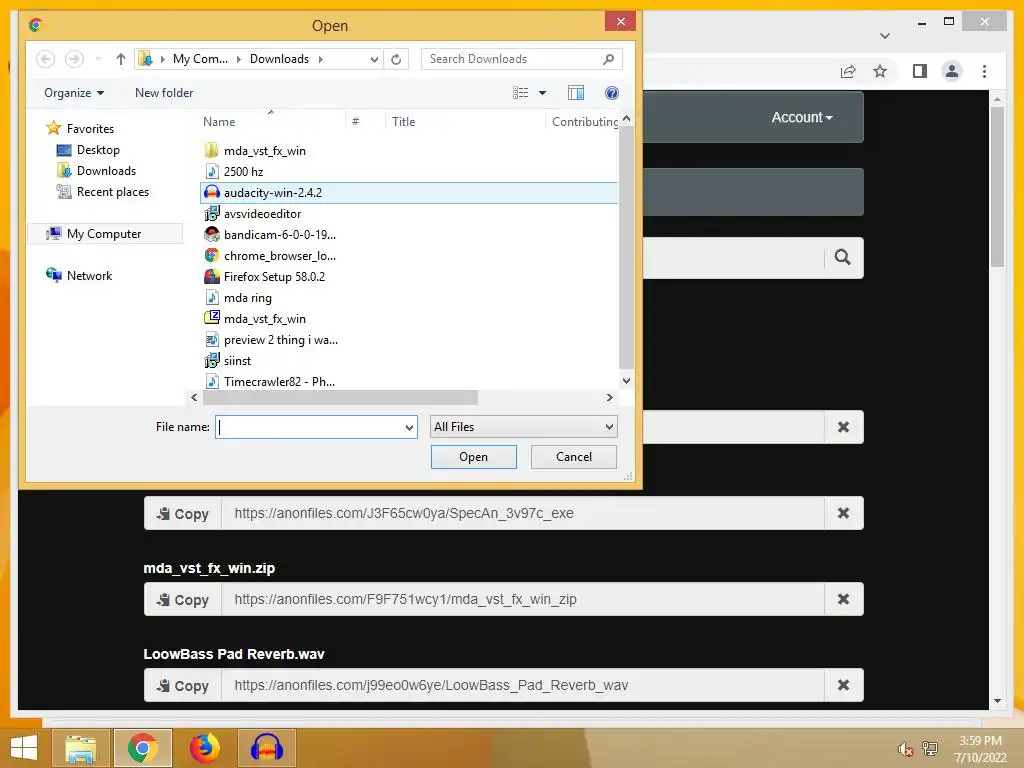The height and width of the screenshot is (768, 1024).
Task: Remove the mda_vst_fx_win.zip entry
Action: tap(843, 600)
